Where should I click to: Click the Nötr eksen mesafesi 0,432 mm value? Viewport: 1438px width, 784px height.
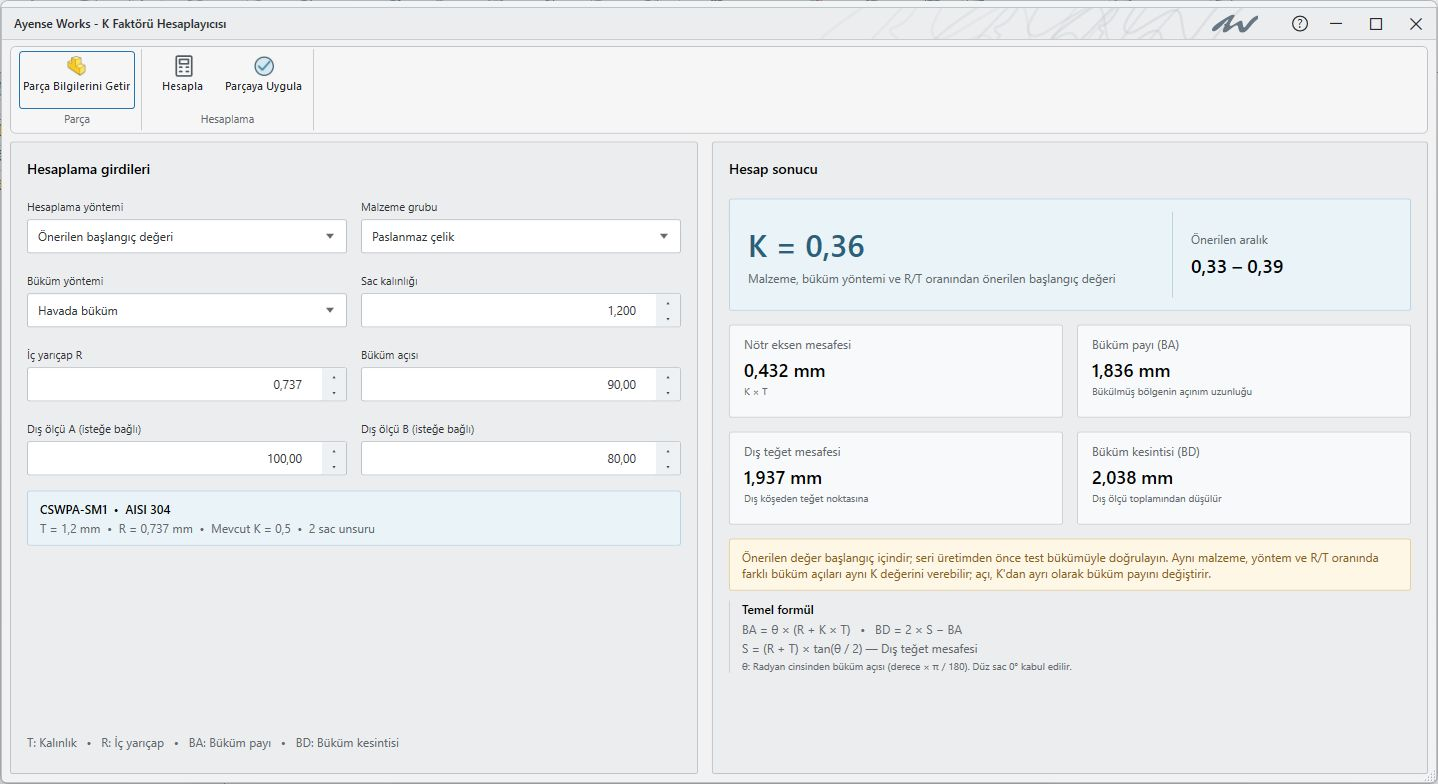(785, 371)
